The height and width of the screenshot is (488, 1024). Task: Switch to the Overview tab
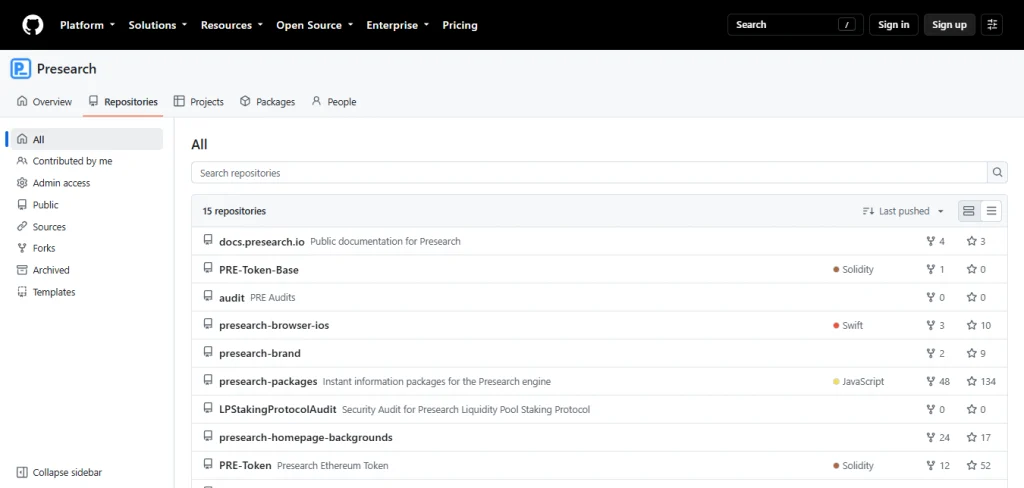44,102
